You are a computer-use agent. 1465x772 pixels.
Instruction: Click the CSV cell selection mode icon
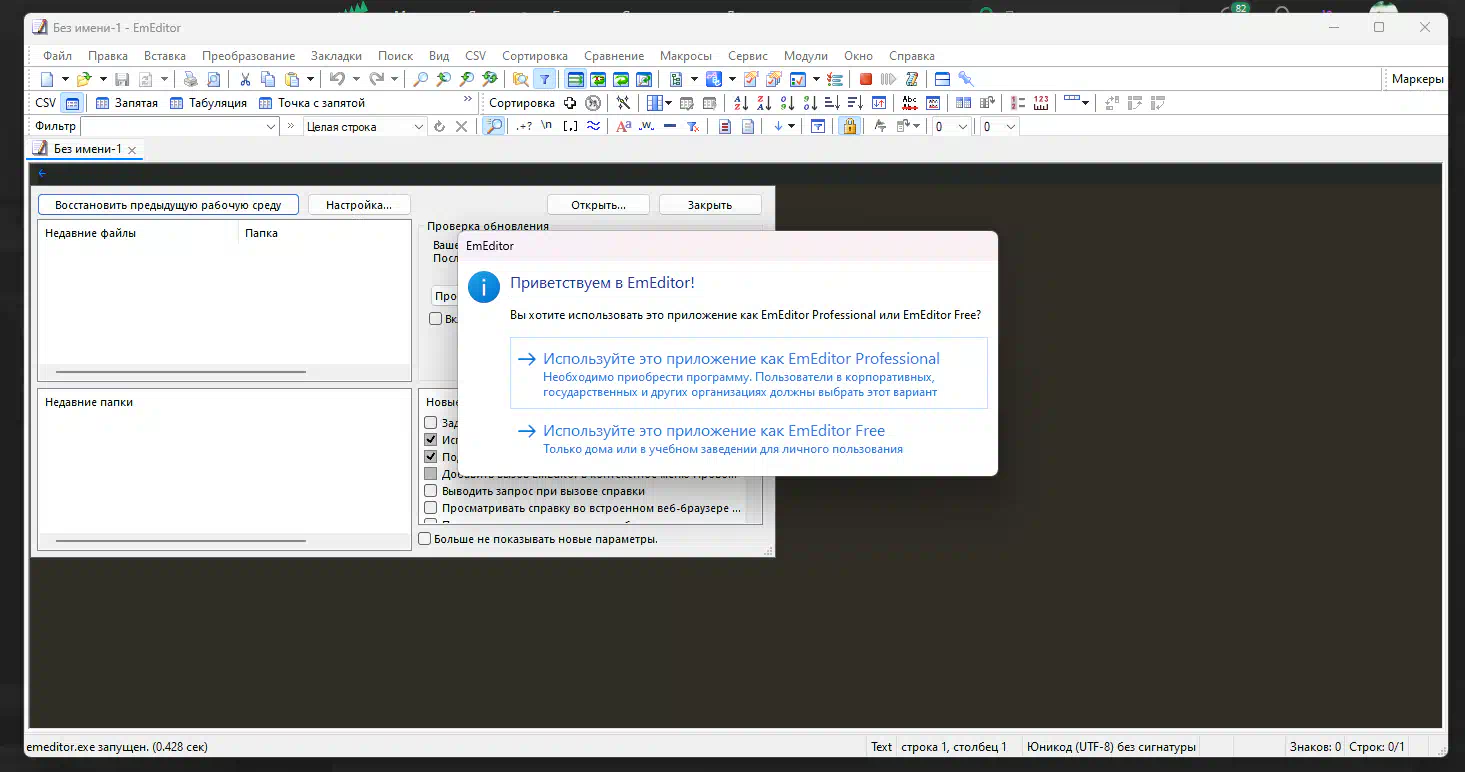point(72,103)
